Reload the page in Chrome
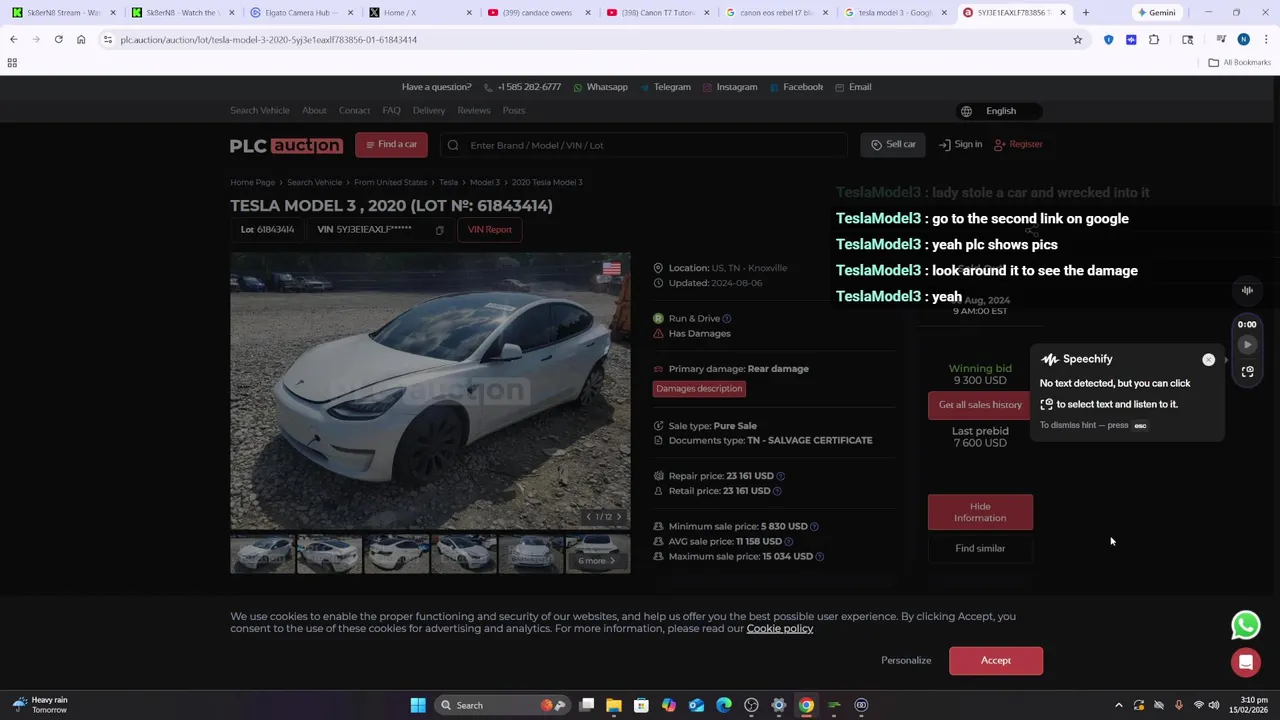This screenshot has height=720, width=1280. point(58,39)
